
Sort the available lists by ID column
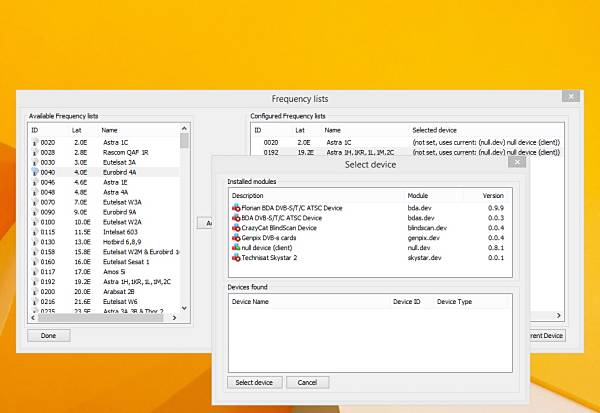[x=49, y=130]
